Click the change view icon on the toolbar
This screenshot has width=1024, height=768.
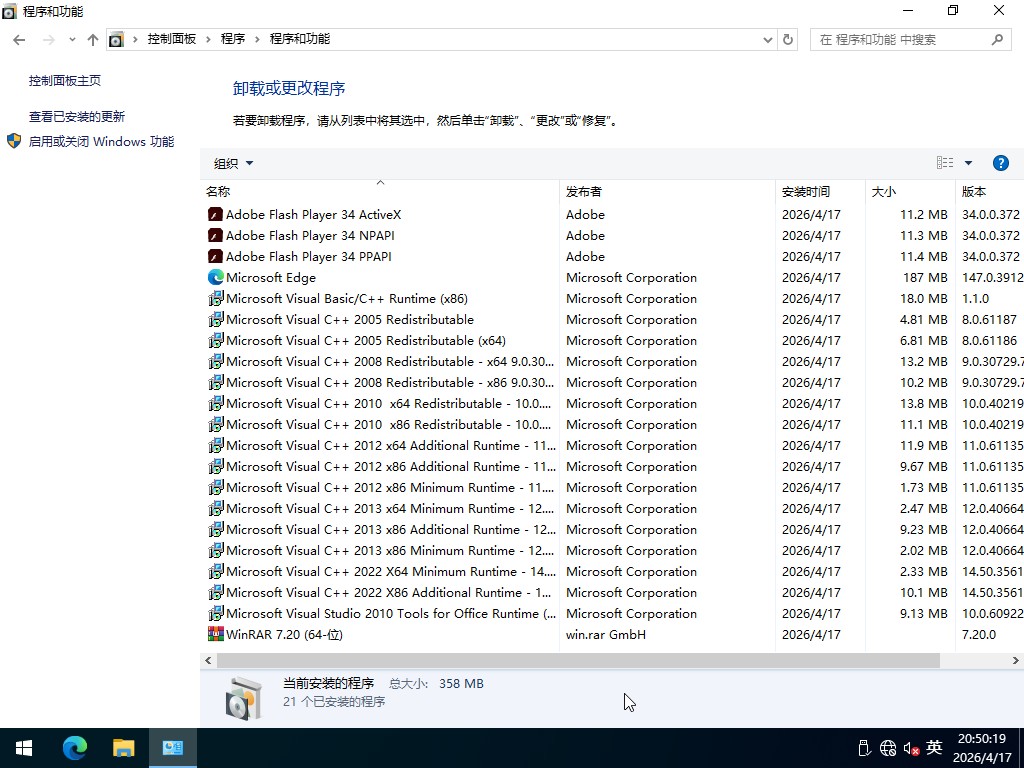coord(944,162)
